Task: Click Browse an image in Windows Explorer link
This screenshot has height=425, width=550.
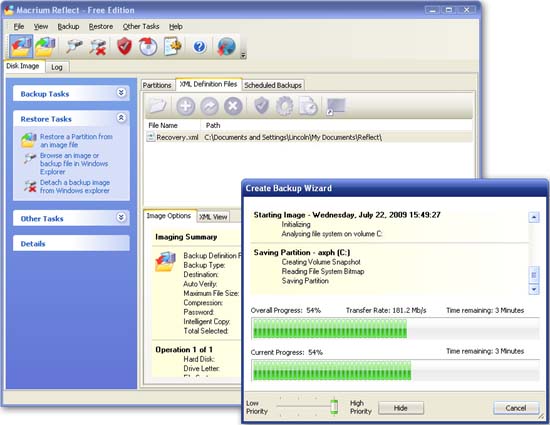Action: (x=74, y=163)
